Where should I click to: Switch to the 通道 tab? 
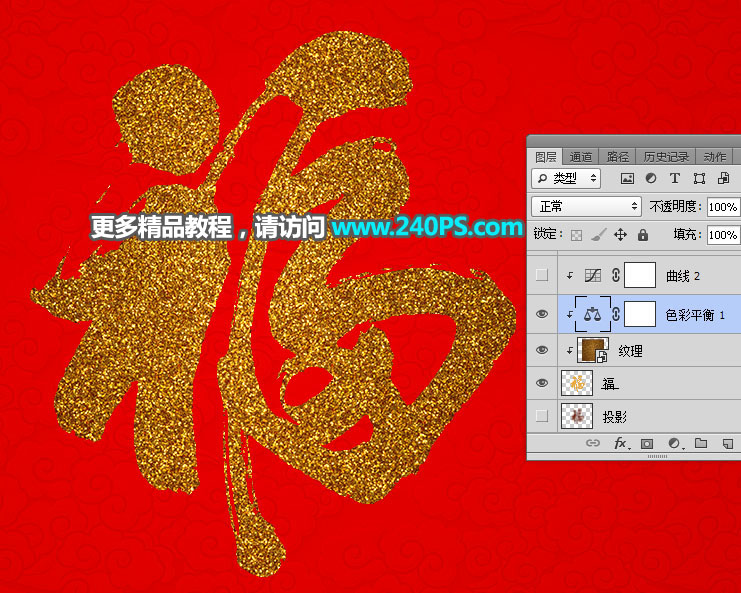click(581, 157)
